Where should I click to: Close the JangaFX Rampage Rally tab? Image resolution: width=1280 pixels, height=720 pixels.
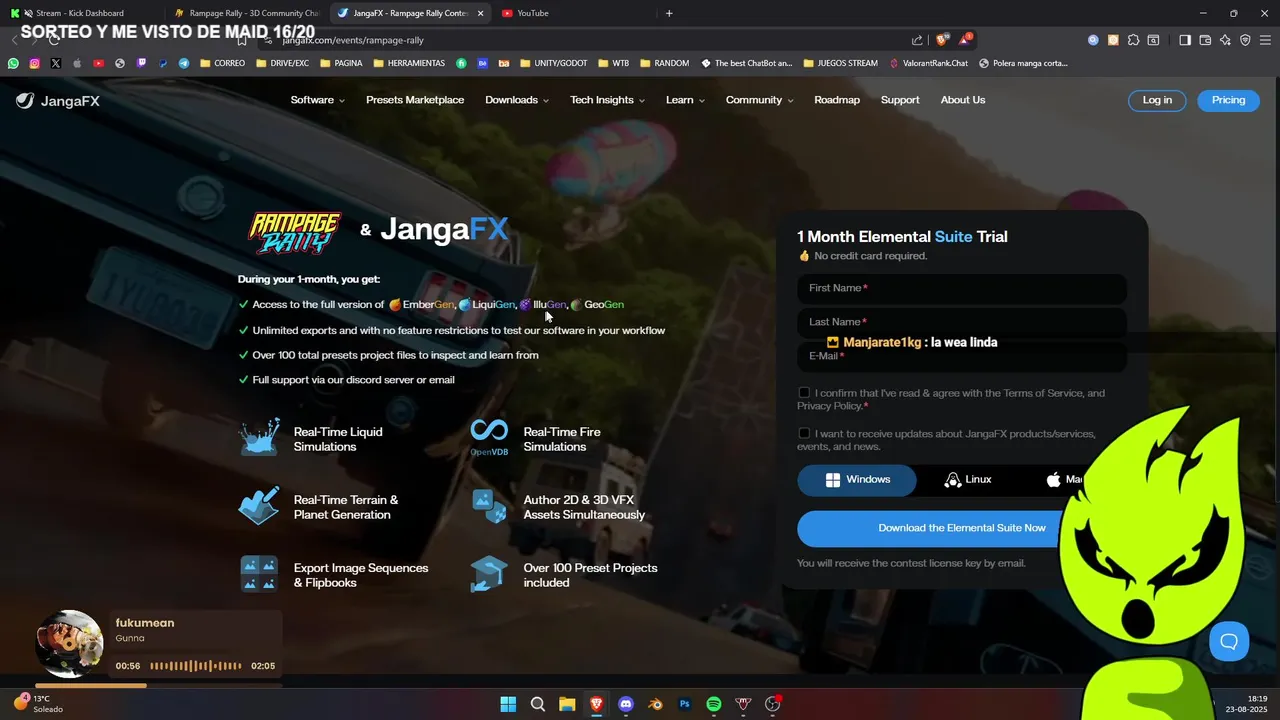[x=480, y=13]
